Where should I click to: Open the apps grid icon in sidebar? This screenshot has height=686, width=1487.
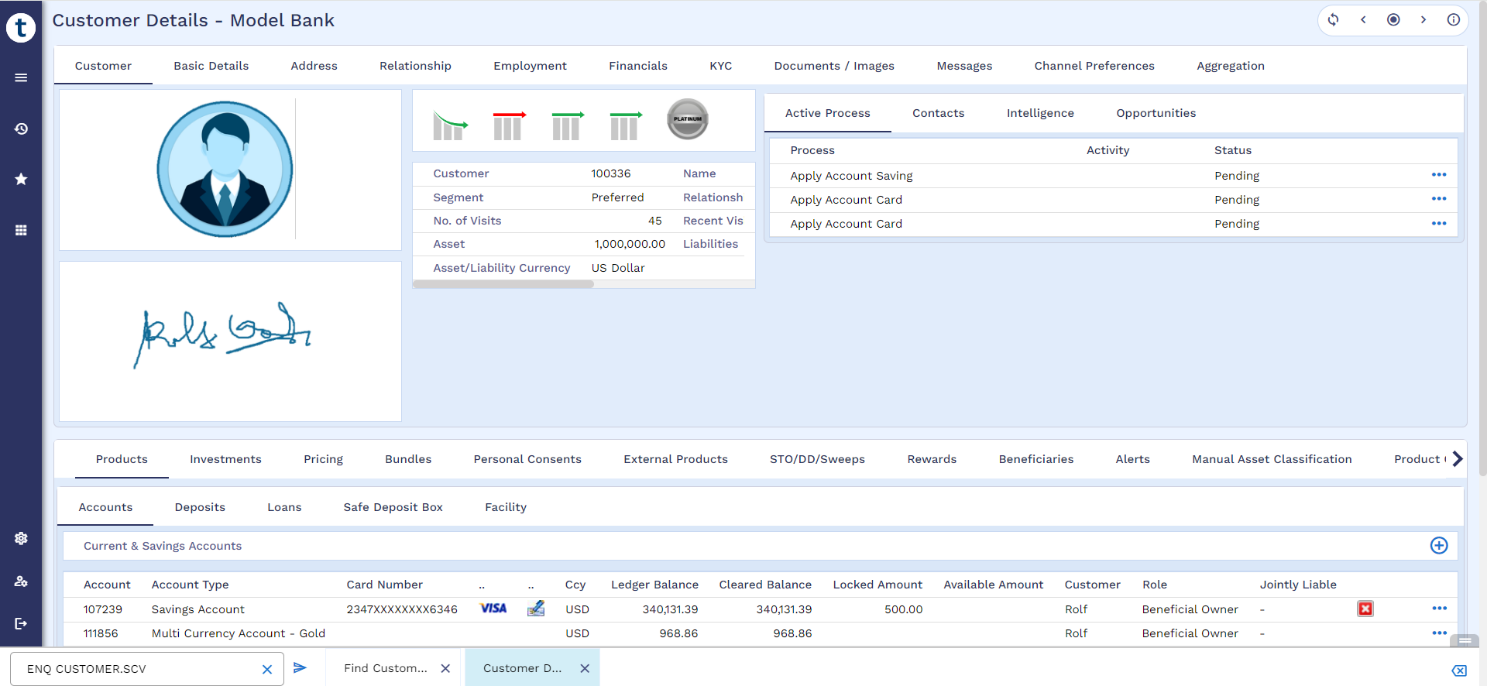tap(21, 230)
